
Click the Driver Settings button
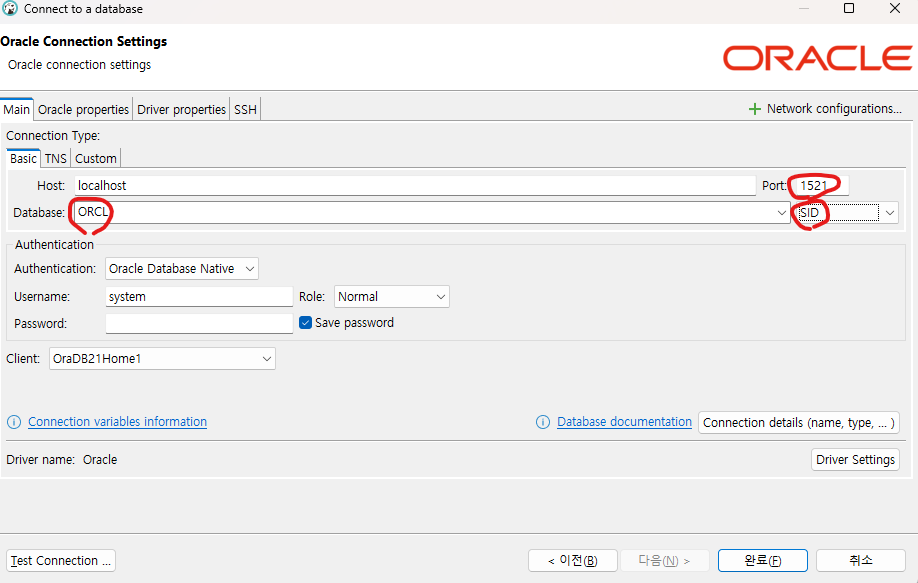click(855, 459)
